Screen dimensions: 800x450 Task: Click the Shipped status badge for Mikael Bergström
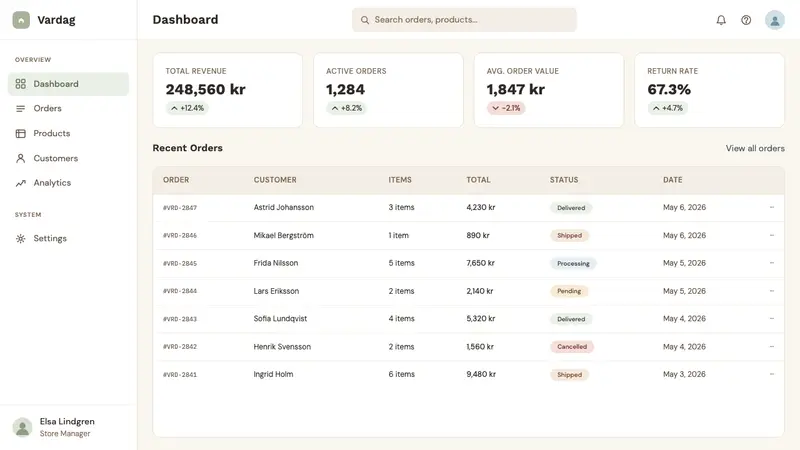pyautogui.click(x=569, y=235)
